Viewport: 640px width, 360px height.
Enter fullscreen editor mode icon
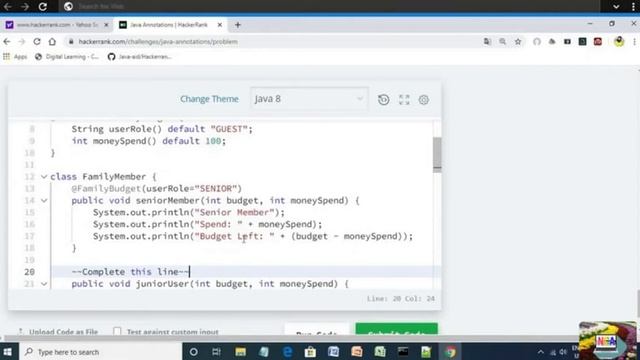click(x=404, y=100)
